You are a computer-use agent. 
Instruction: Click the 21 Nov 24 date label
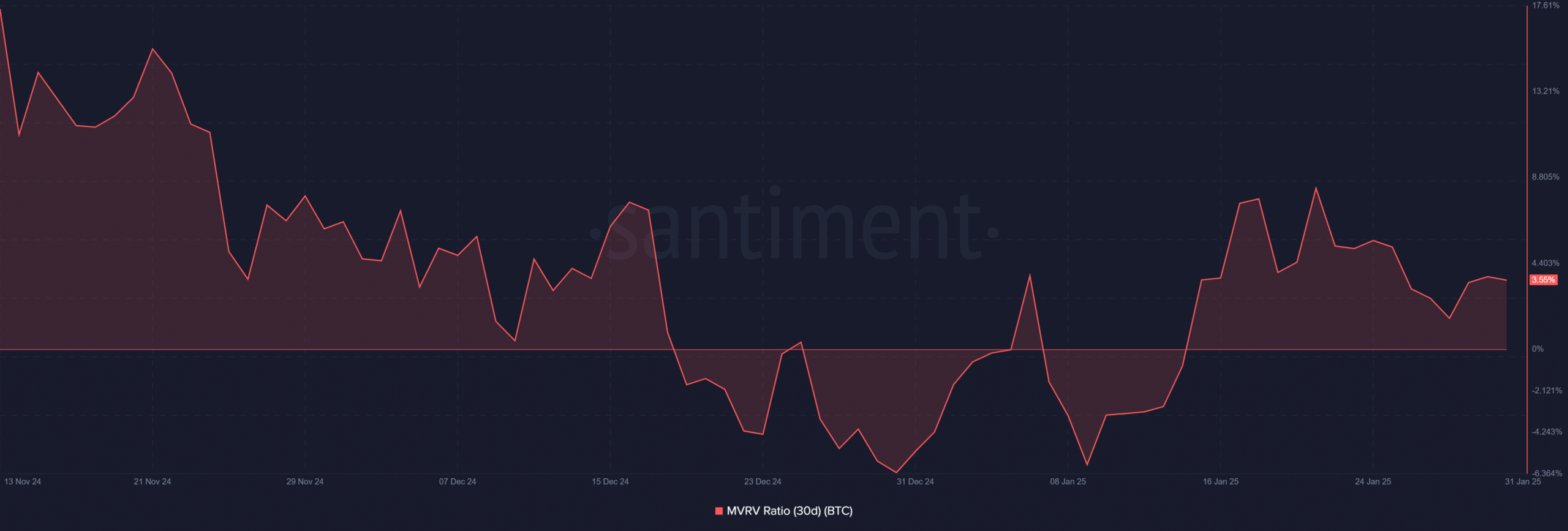click(x=153, y=482)
